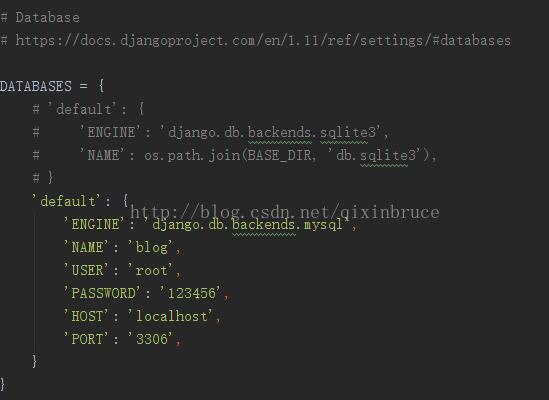The width and height of the screenshot is (549, 400).
Task: Click the 'blog' database name value
Action: pyautogui.click(x=152, y=247)
